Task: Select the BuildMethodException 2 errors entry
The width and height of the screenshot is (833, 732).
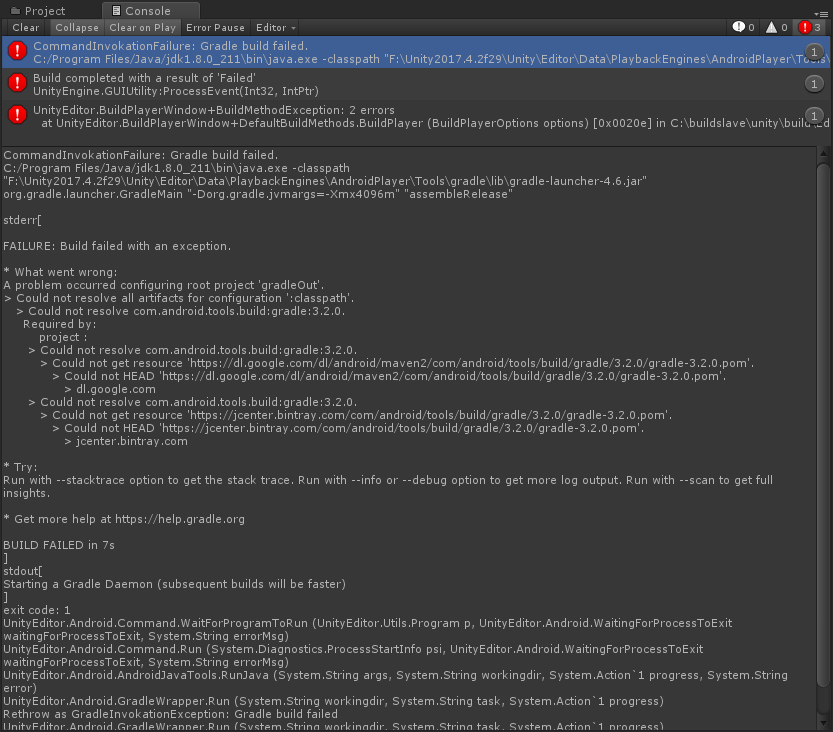Action: [x=415, y=116]
